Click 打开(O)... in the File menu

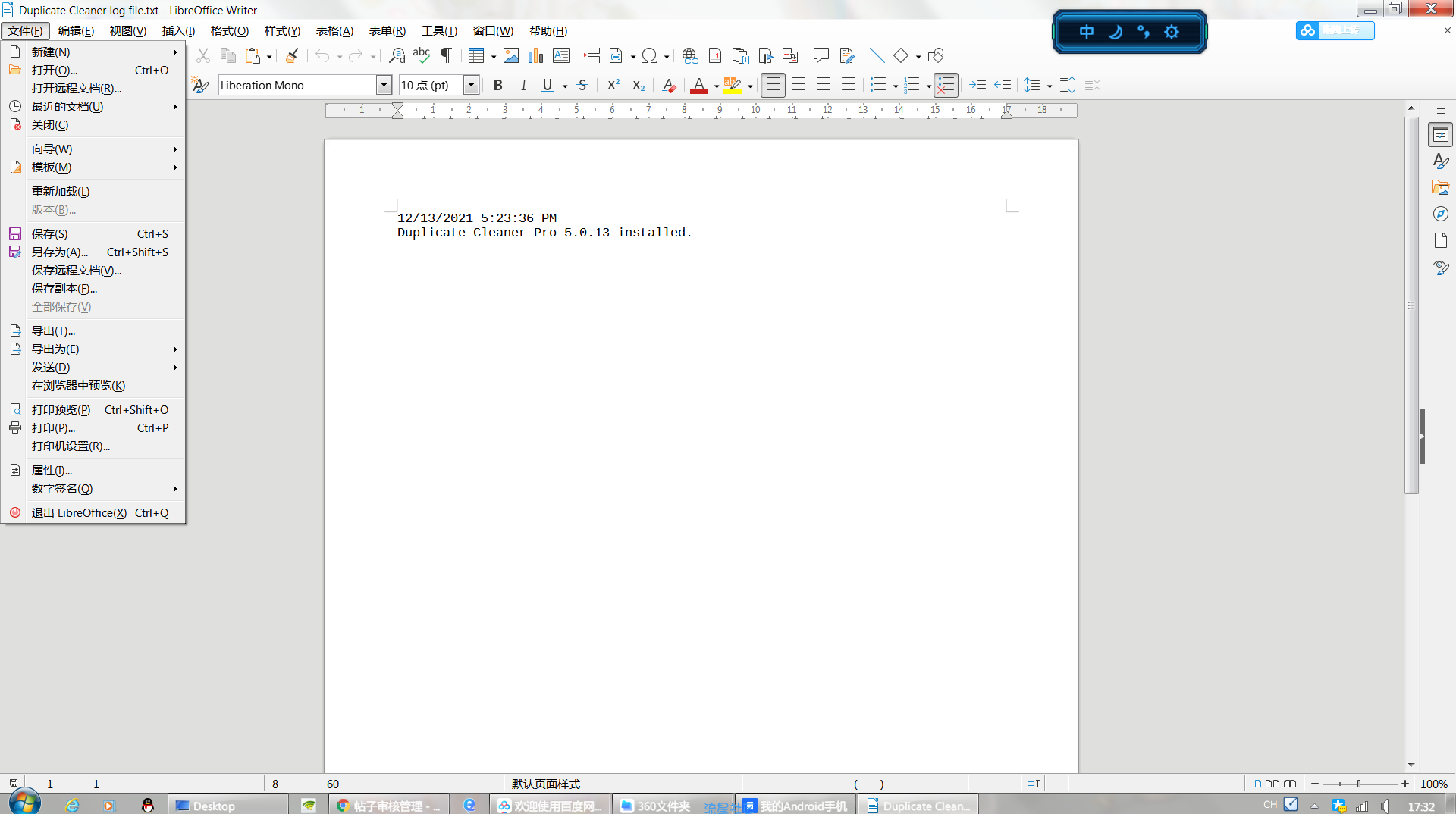pyautogui.click(x=93, y=70)
